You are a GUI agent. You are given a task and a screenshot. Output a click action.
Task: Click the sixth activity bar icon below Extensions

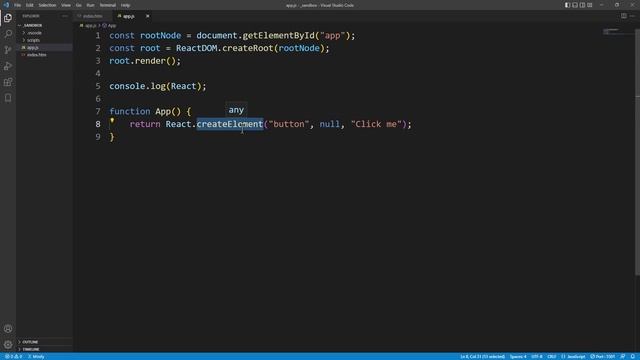(8, 98)
